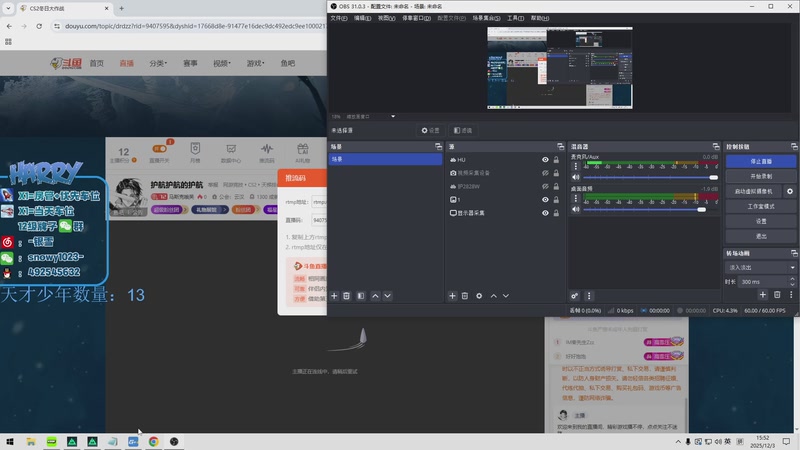Mute the Mic/Aux speaker icon
This screenshot has width=800, height=450.
[x=576, y=177]
